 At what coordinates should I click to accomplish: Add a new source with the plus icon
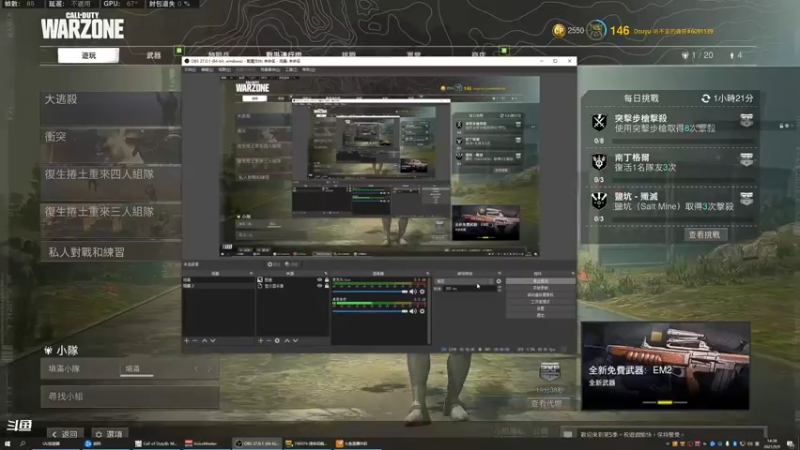point(261,340)
